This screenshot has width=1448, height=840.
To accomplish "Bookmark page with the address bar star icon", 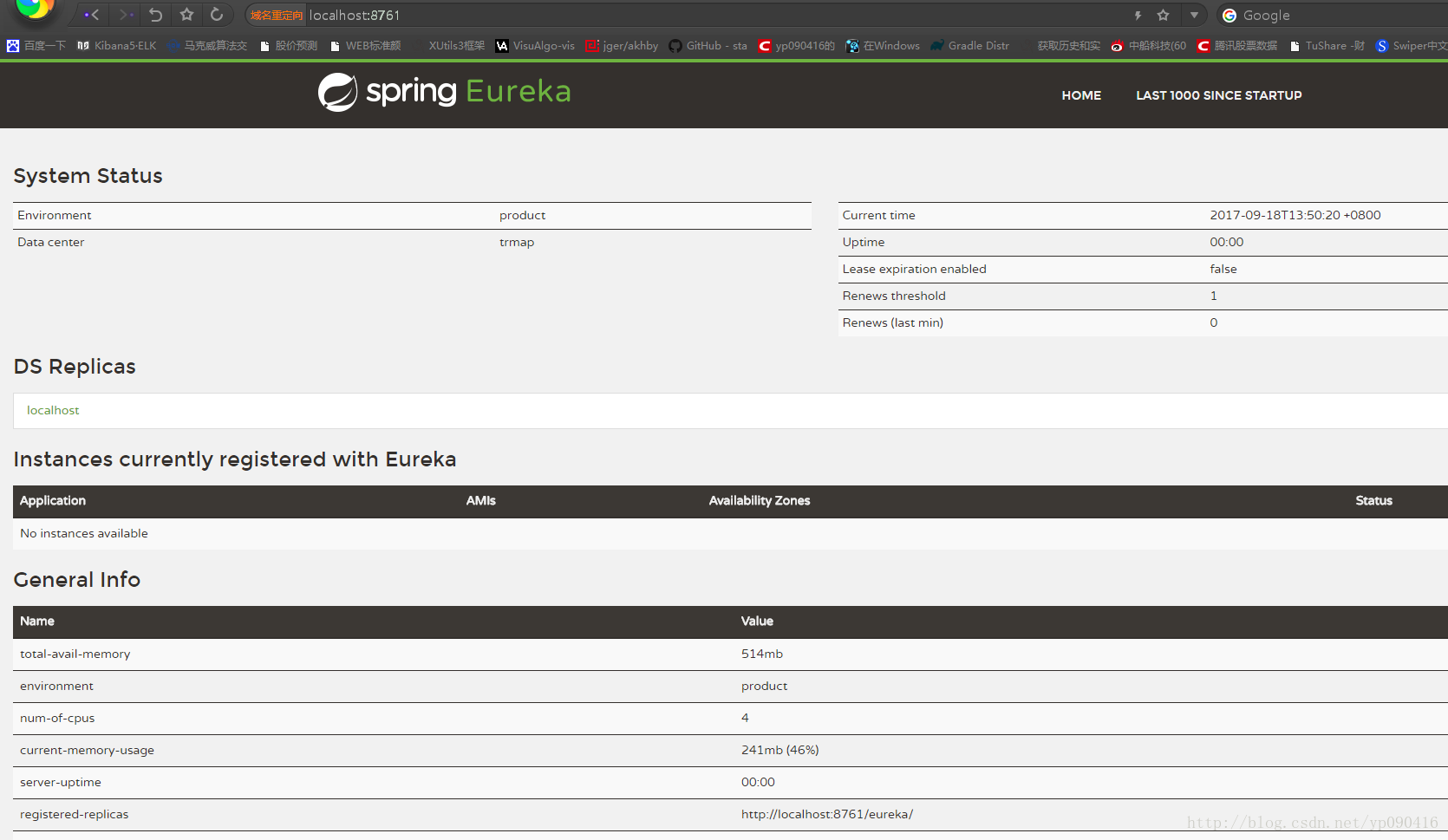I will click(1164, 16).
